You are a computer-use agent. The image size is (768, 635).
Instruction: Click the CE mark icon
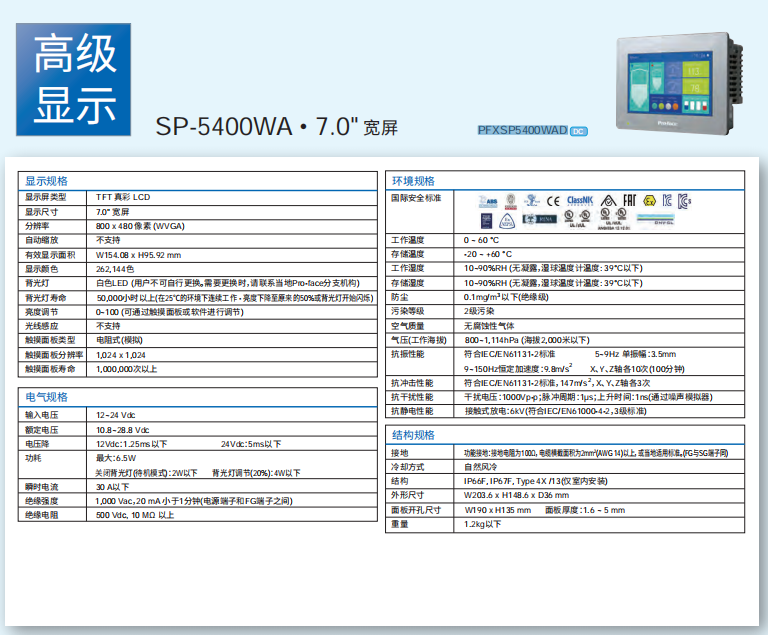coord(553,201)
